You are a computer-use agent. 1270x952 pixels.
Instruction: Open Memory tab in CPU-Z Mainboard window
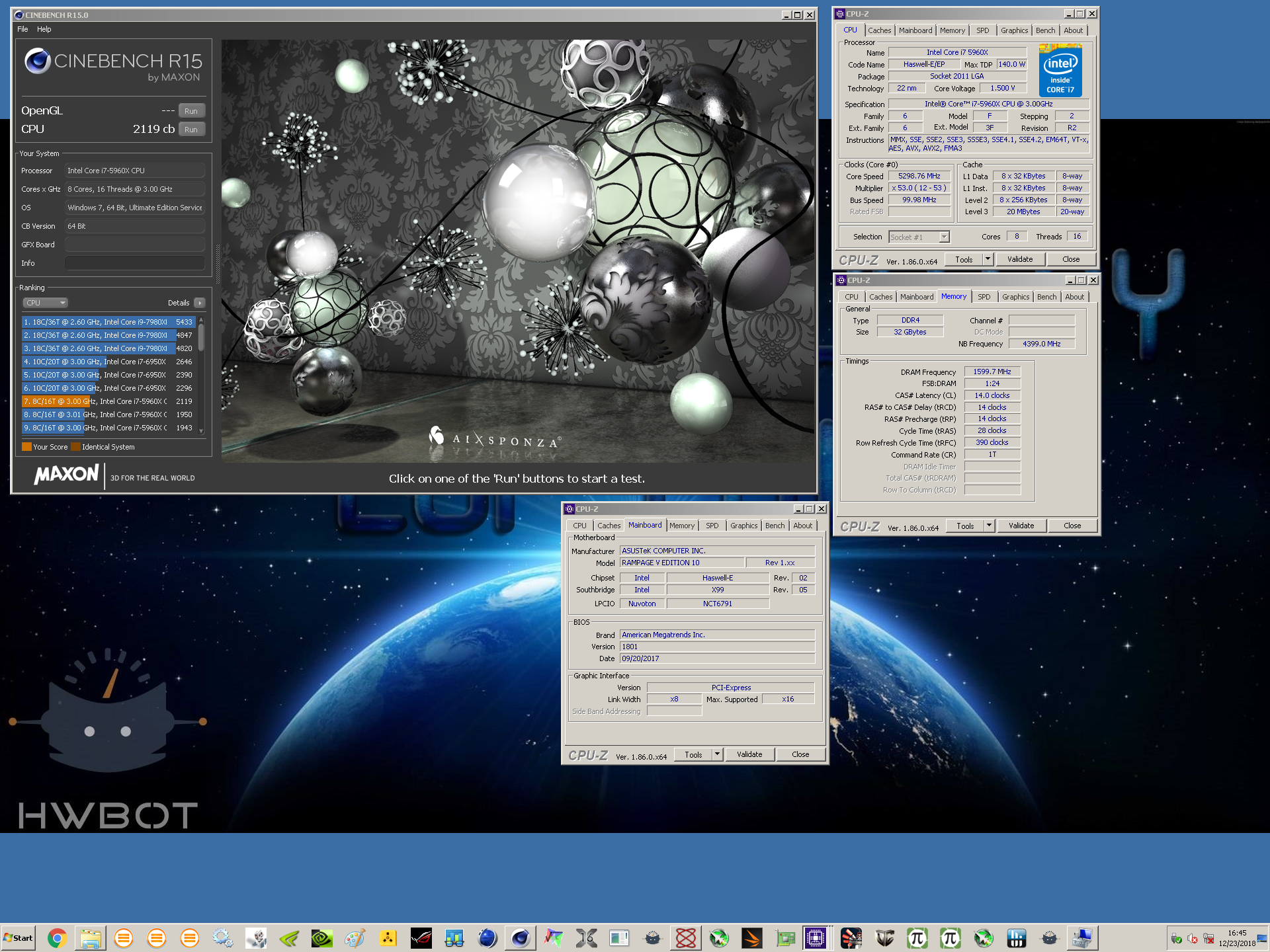pyautogui.click(x=682, y=526)
